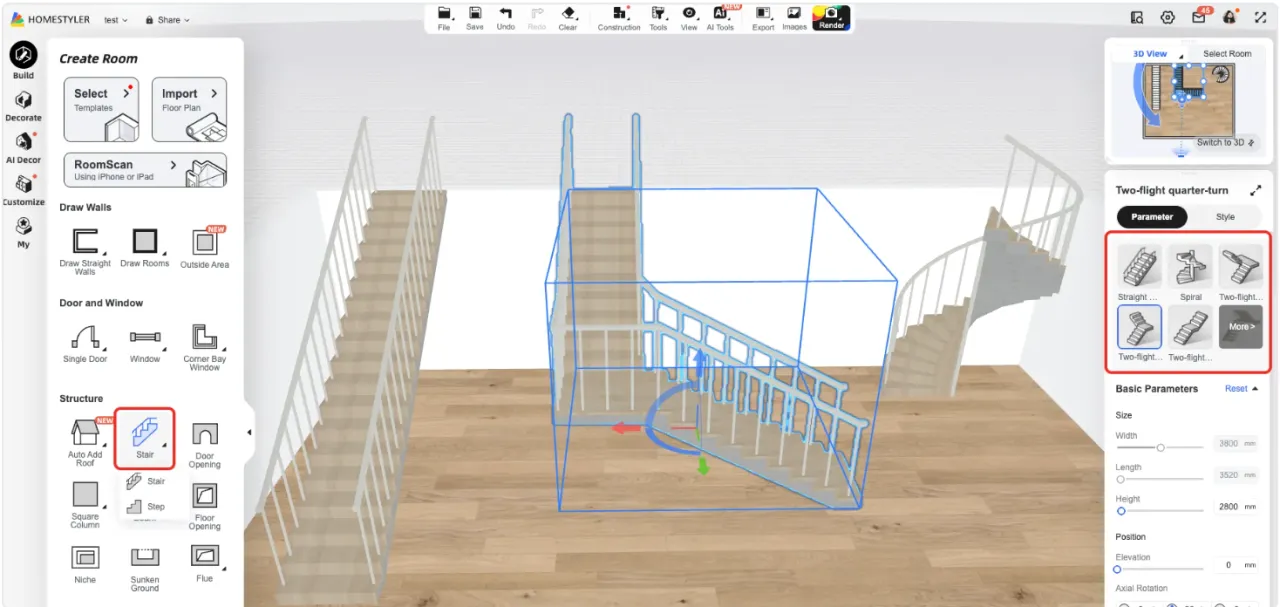Switch to the Style tab
The height and width of the screenshot is (607, 1280).
click(x=1225, y=217)
